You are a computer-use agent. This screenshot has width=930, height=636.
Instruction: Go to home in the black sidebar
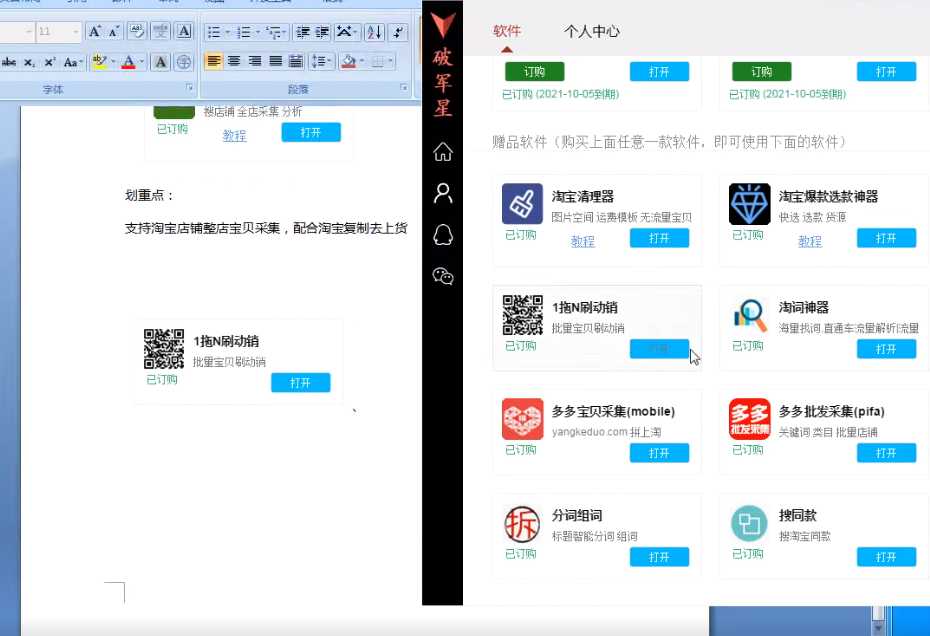(442, 152)
